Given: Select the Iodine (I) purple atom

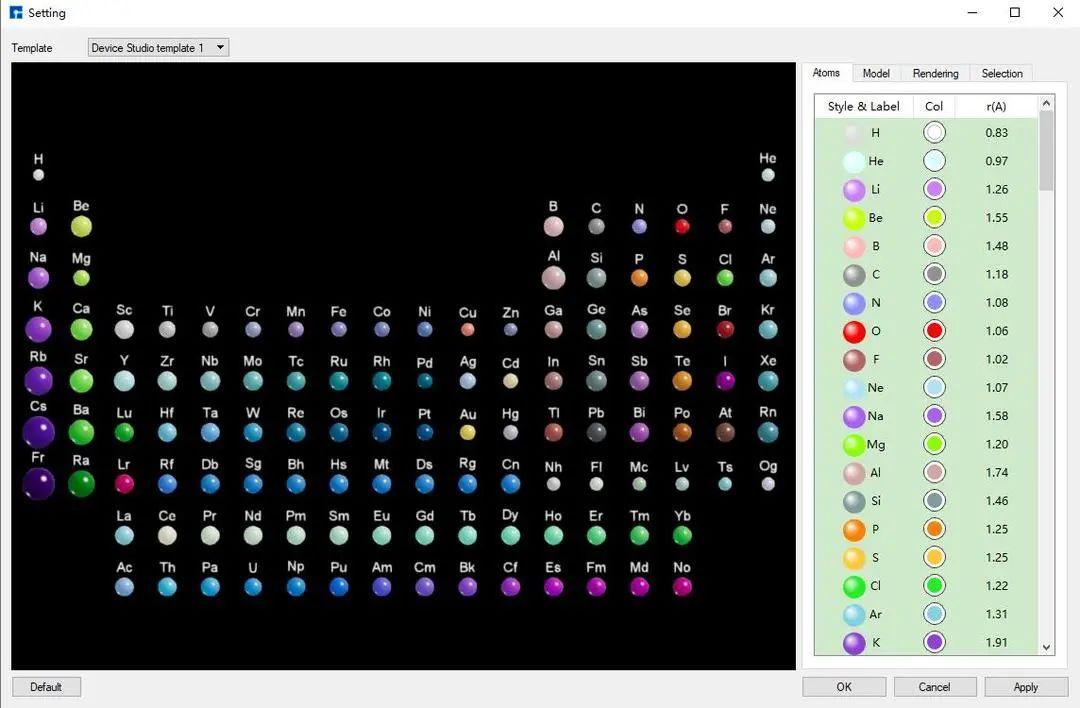Looking at the screenshot, I should tap(725, 380).
